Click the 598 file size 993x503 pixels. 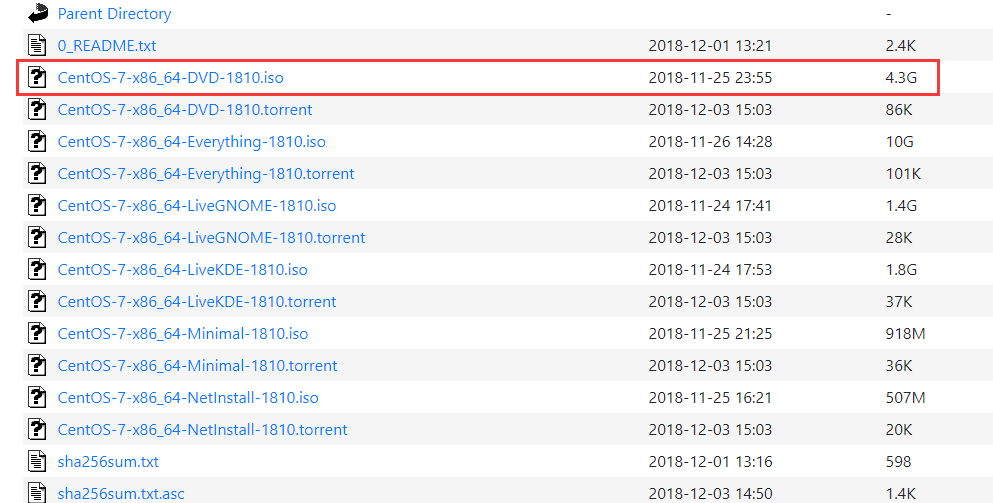898,462
